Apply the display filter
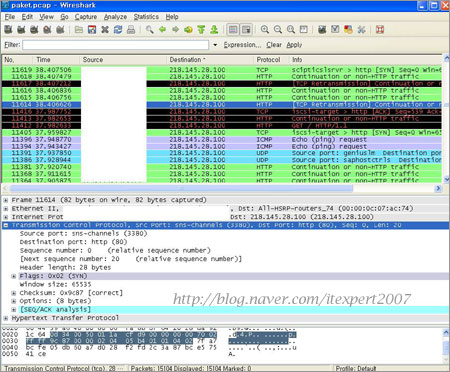The width and height of the screenshot is (450, 372). point(294,45)
